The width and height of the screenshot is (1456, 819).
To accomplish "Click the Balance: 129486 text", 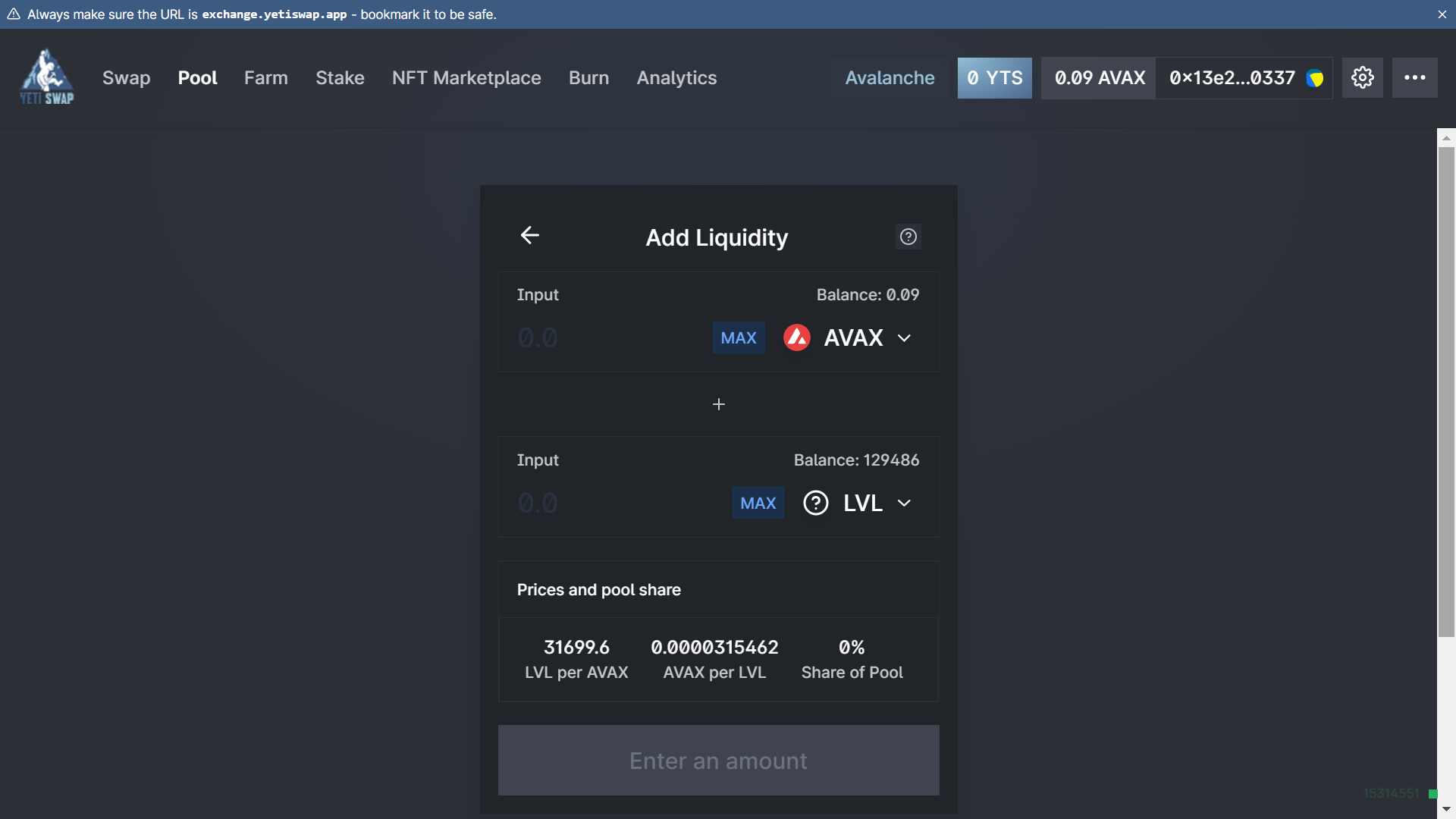I will point(856,460).
